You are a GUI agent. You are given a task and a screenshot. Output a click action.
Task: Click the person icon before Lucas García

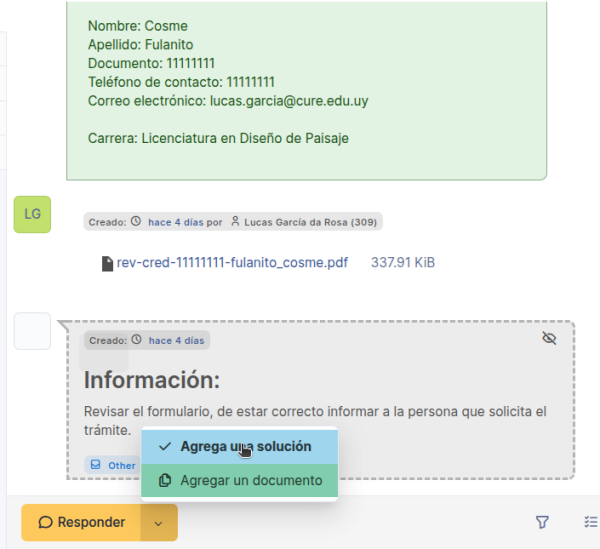(235, 221)
